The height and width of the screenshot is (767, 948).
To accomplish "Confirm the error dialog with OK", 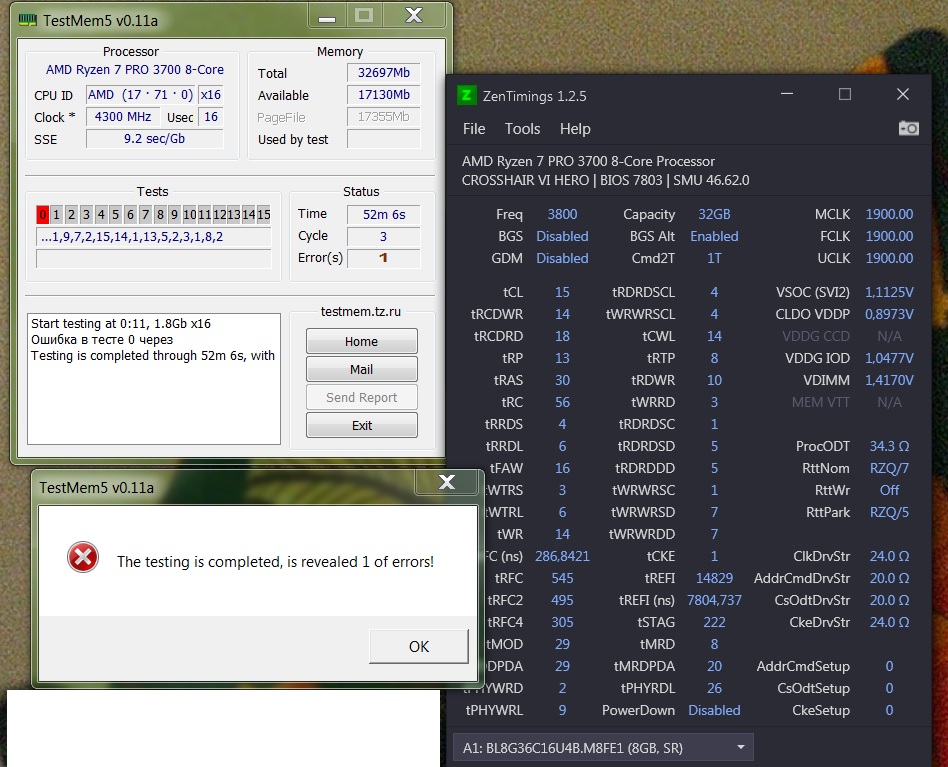I will click(x=418, y=646).
